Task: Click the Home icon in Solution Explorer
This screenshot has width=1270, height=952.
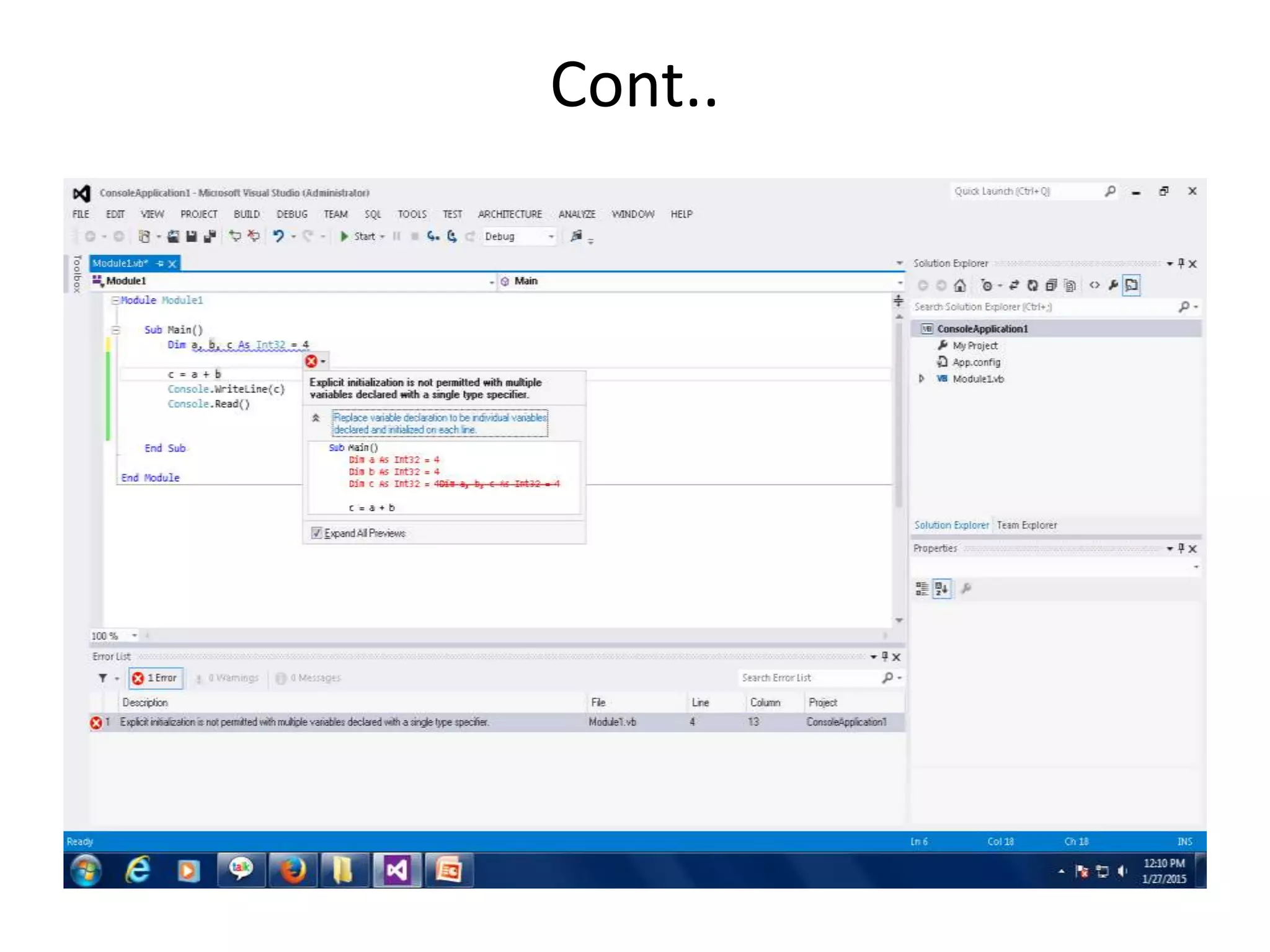Action: click(960, 286)
